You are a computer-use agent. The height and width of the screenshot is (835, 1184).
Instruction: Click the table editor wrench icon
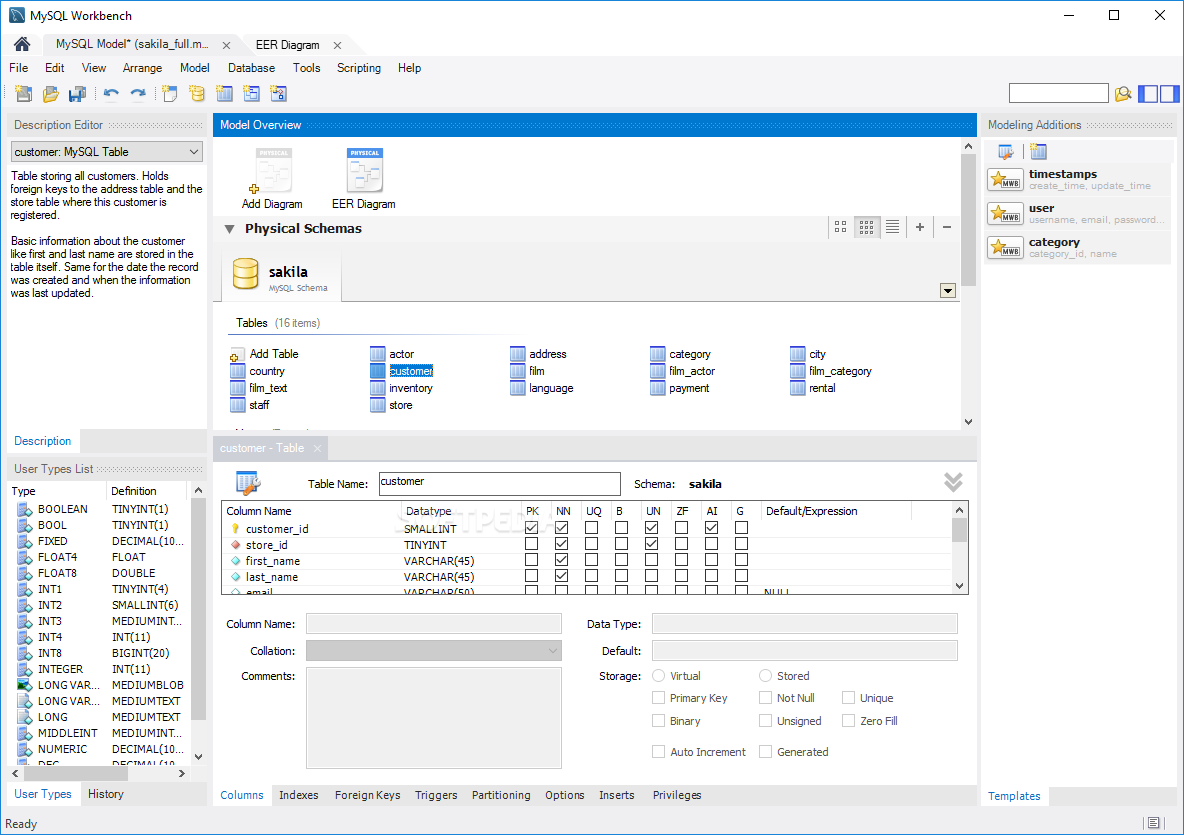click(248, 482)
